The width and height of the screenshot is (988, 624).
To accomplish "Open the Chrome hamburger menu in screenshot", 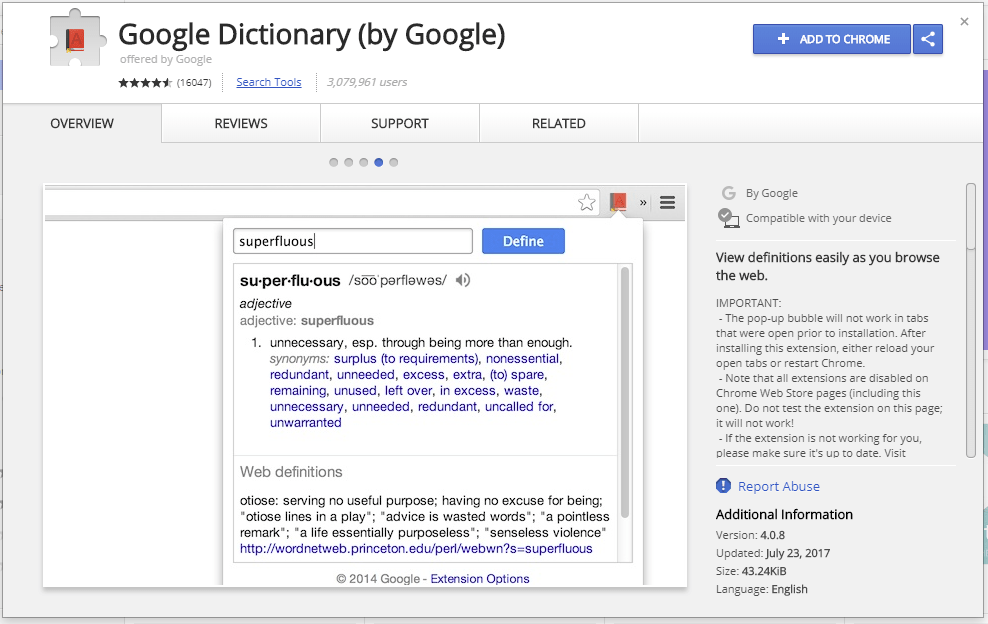I will [x=666, y=202].
